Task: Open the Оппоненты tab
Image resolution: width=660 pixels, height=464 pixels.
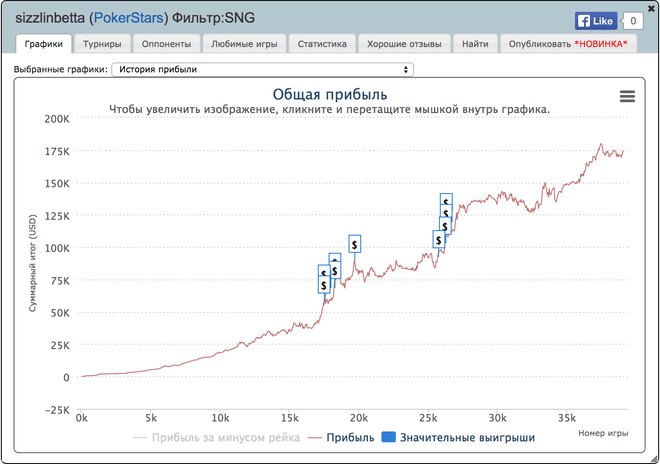Action: tap(166, 44)
